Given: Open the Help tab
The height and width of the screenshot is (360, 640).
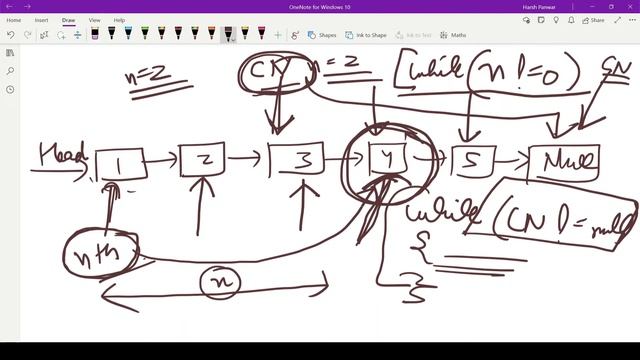Looking at the screenshot, I should coord(119,20).
